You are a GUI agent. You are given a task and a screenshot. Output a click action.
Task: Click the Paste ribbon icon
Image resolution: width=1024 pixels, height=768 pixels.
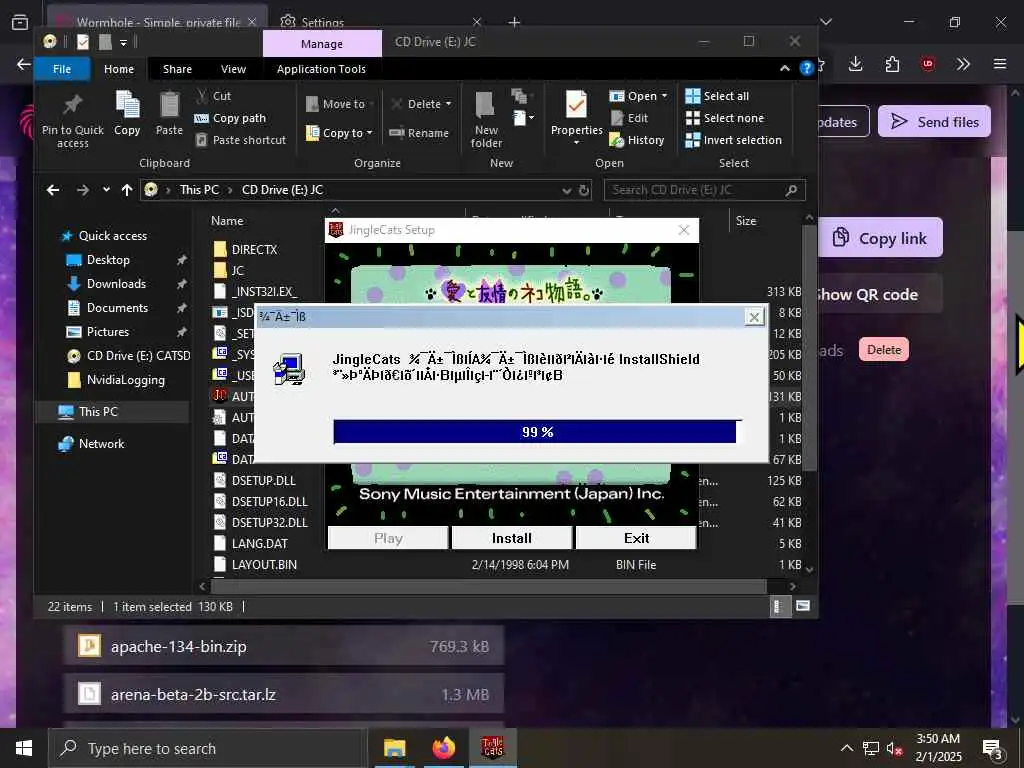point(169,114)
